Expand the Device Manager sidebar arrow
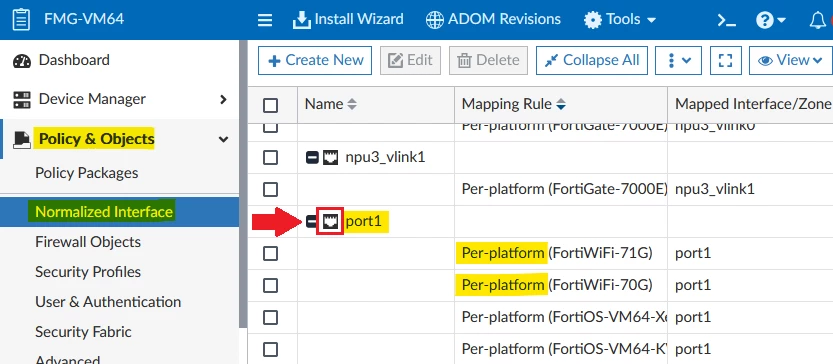The width and height of the screenshot is (833, 364). click(x=223, y=99)
